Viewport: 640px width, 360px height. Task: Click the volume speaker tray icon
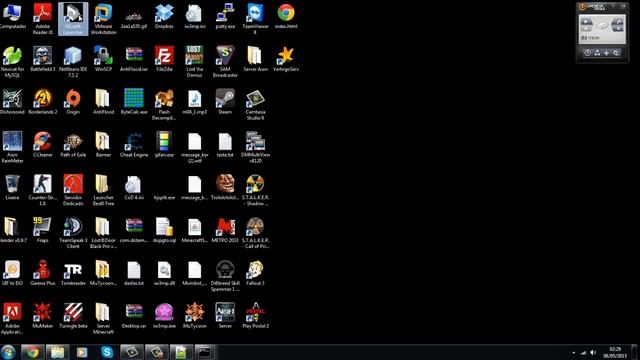tap(593, 353)
